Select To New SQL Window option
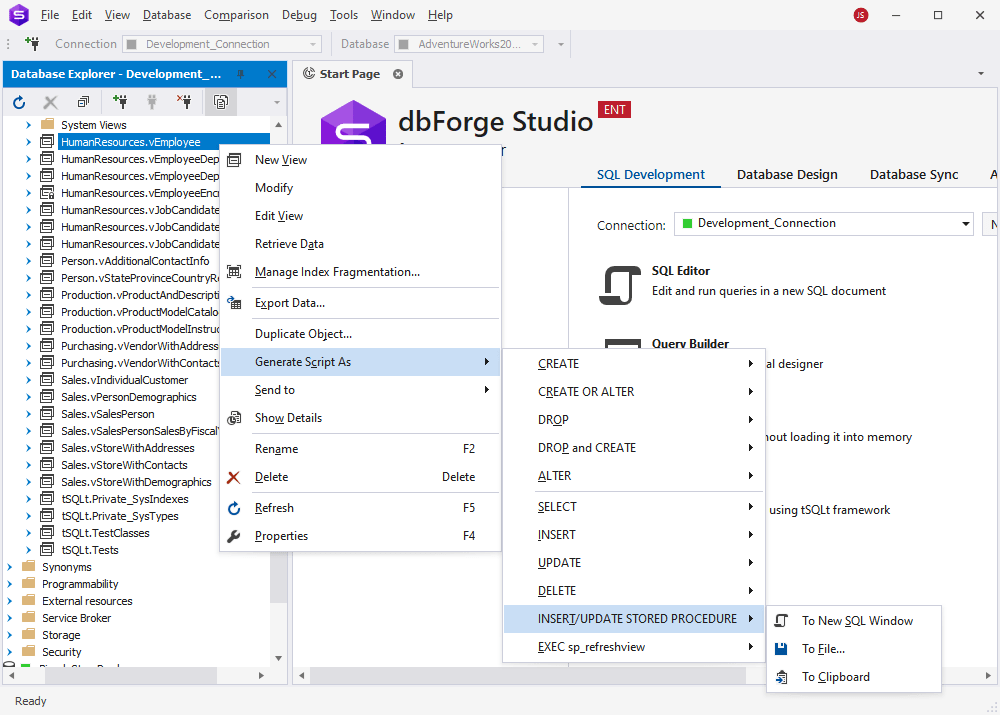 tap(860, 621)
